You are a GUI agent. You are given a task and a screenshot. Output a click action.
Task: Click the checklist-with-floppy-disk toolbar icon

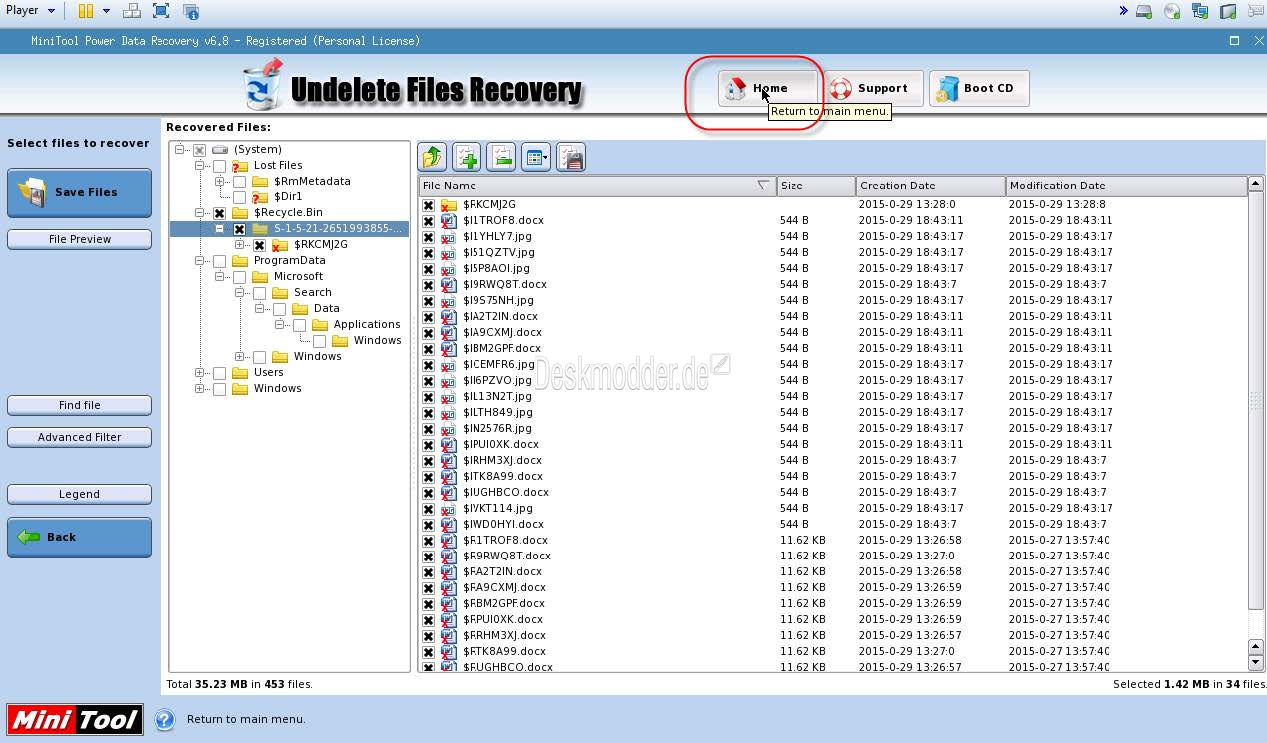pyautogui.click(x=570, y=157)
